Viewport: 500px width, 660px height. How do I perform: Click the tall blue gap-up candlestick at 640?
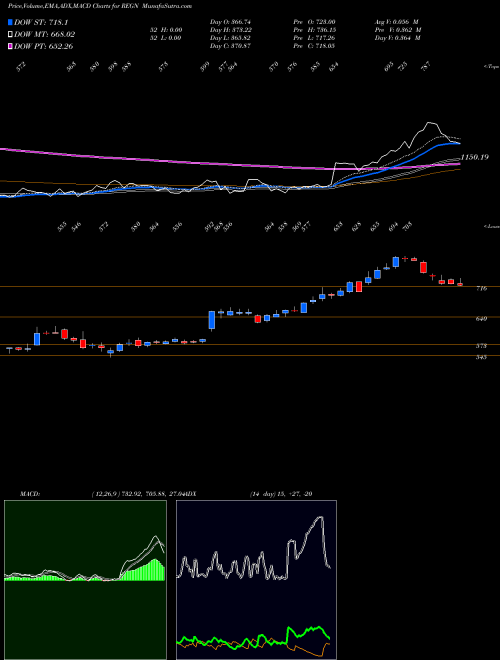tap(212, 320)
